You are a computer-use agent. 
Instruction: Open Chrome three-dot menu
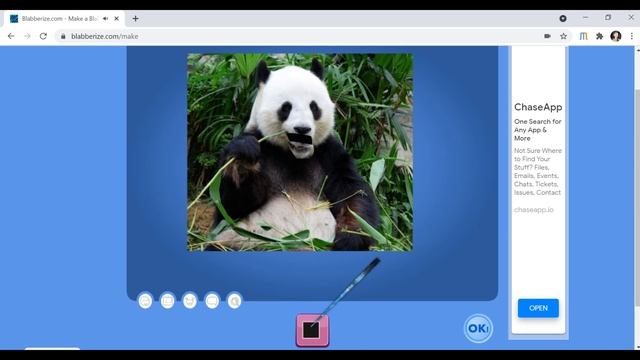point(632,36)
